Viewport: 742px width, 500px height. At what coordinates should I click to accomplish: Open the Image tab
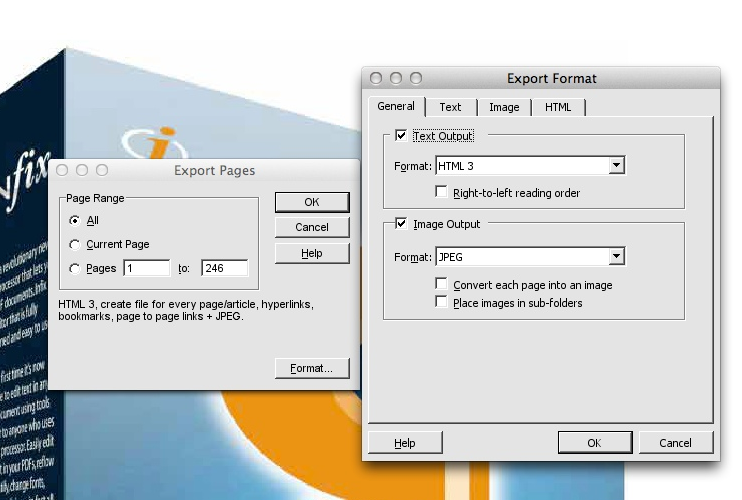(504, 107)
